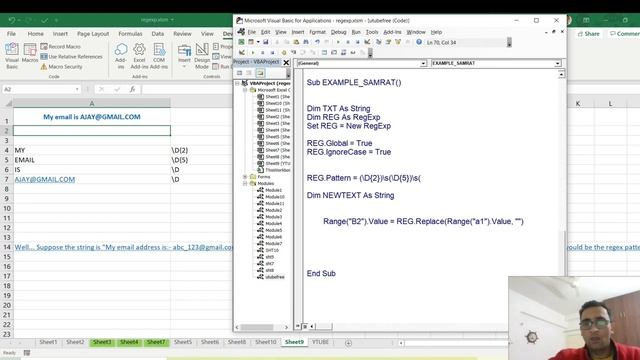Open the Format menu in VBA editor
Image resolution: width=640 pixels, height=360 pixels.
point(317,32)
